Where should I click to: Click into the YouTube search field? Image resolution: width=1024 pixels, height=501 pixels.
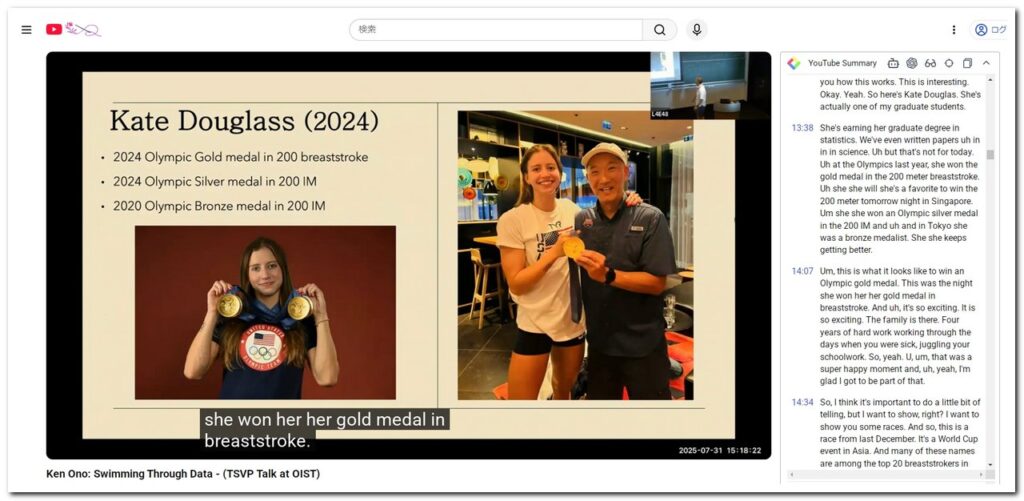[x=495, y=30]
